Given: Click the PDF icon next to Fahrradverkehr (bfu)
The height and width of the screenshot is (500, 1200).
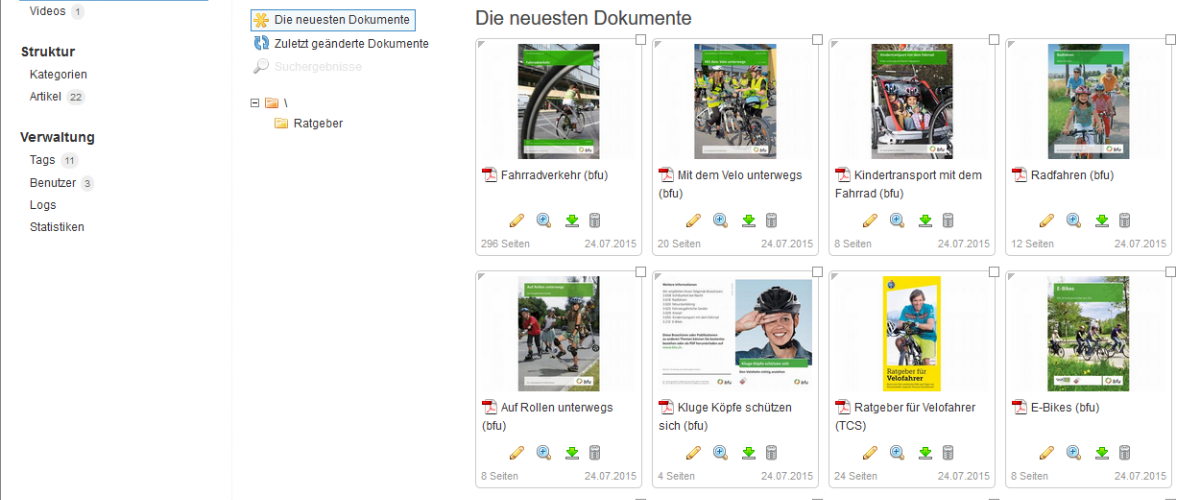Looking at the screenshot, I should (x=490, y=175).
